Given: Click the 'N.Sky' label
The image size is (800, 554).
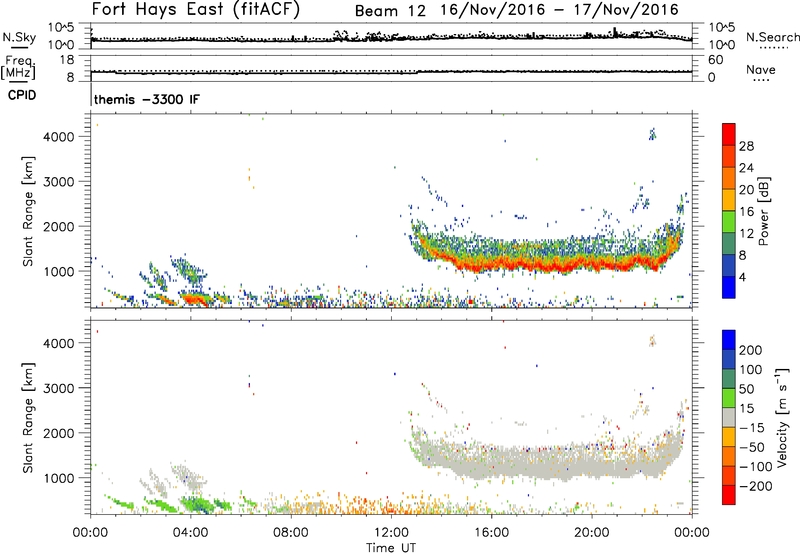Looking at the screenshot, I should pos(19,37).
